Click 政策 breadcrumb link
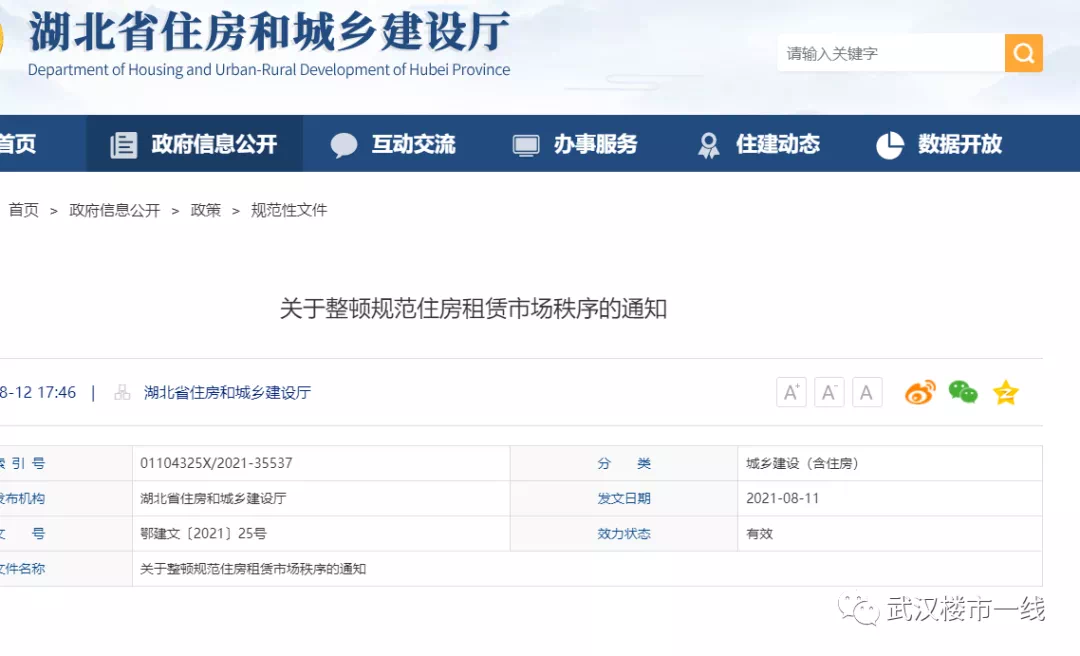 206,210
